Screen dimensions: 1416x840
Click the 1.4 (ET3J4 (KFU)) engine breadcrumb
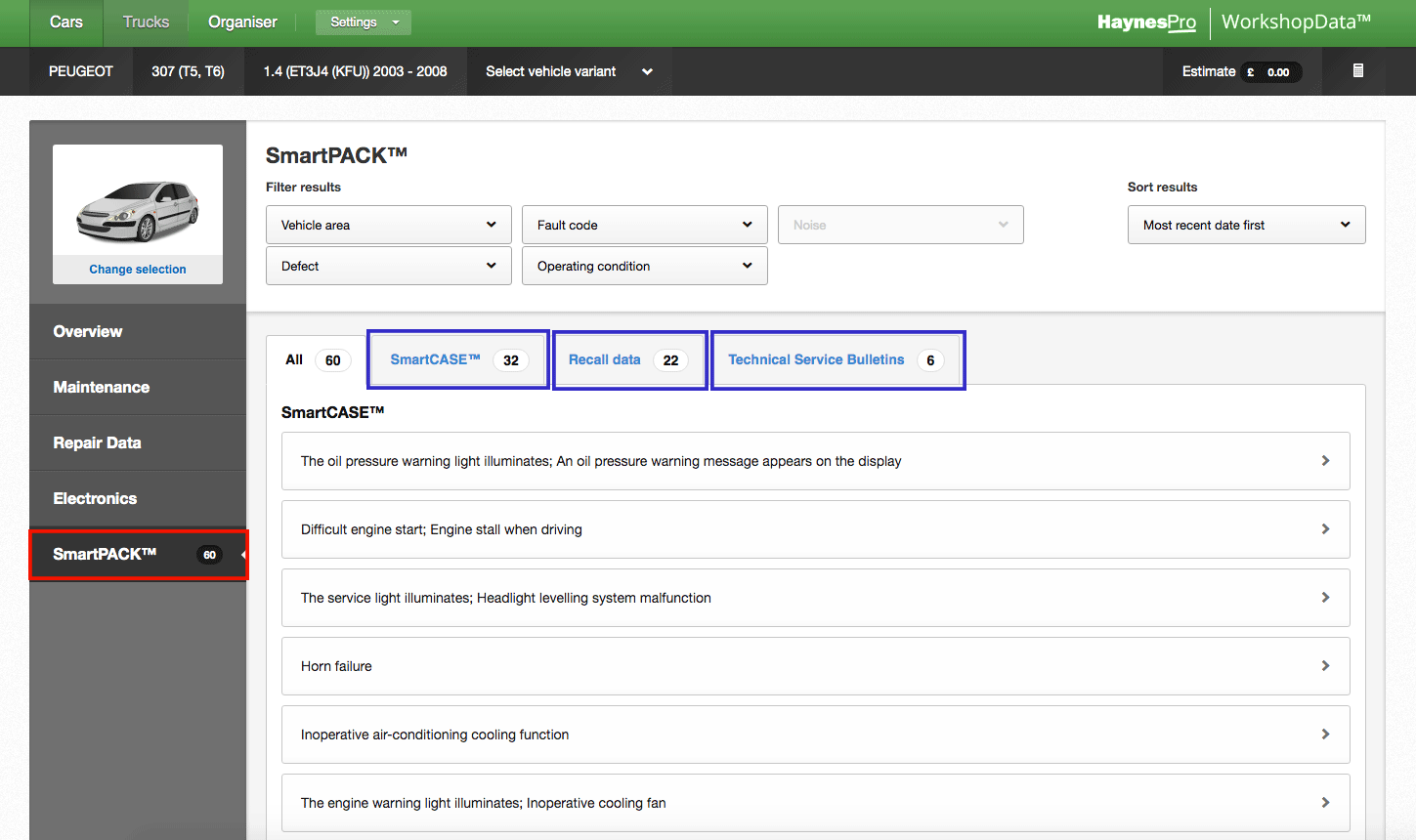356,71
